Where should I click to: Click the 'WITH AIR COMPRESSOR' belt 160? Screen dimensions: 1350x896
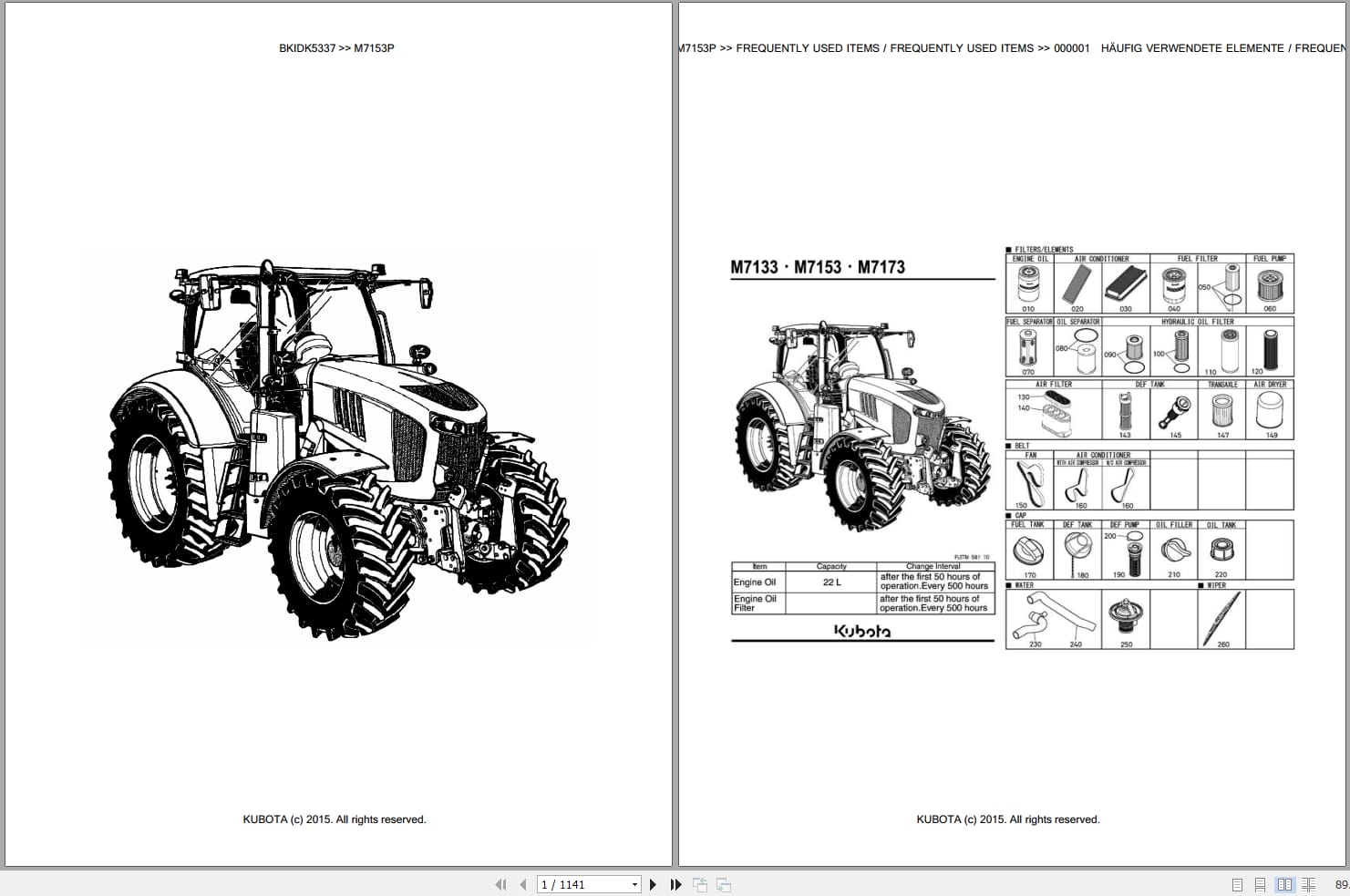pyautogui.click(x=1076, y=484)
